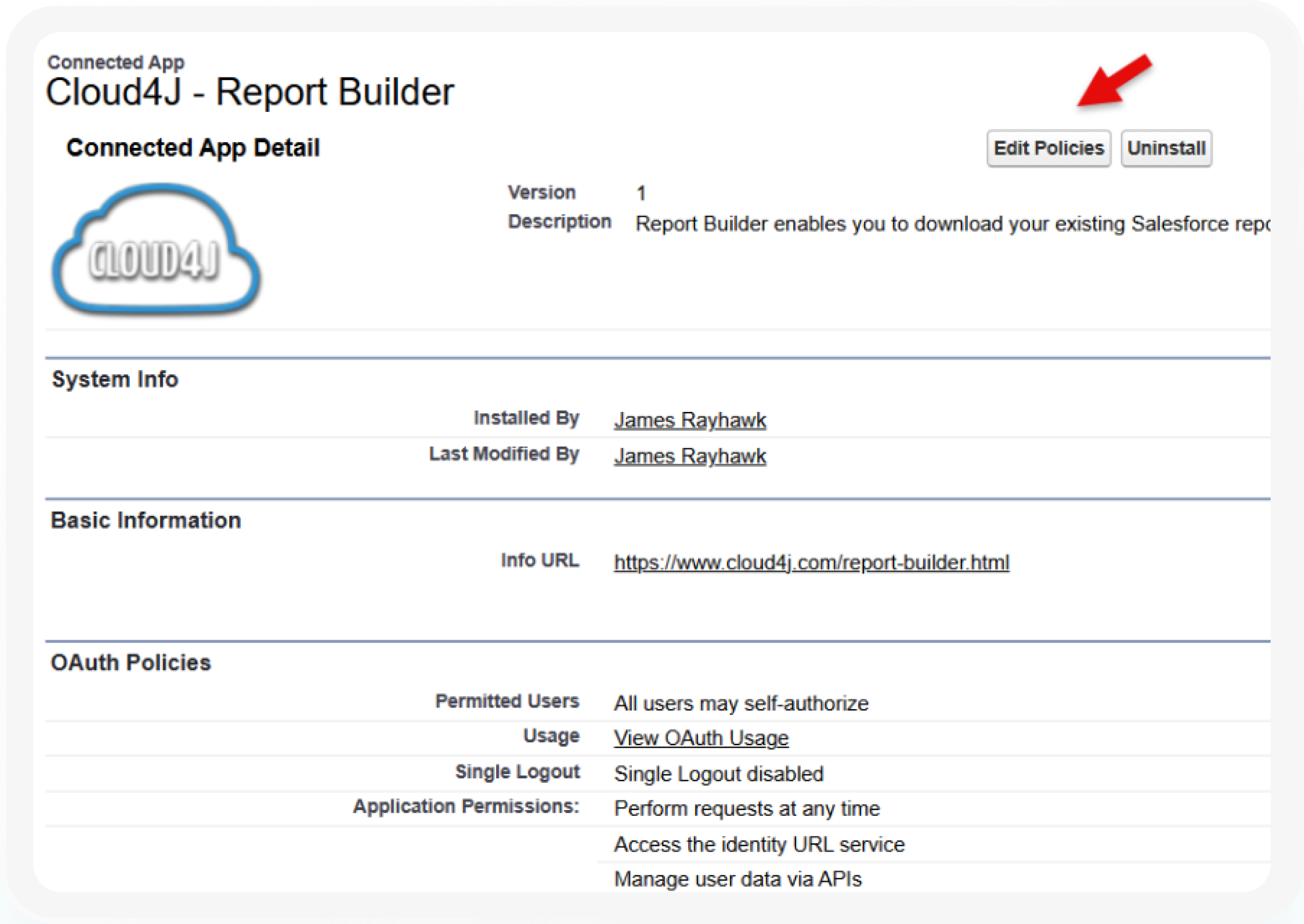Click the Application Permissions label
Image resolution: width=1304 pixels, height=924 pixels.
[466, 806]
